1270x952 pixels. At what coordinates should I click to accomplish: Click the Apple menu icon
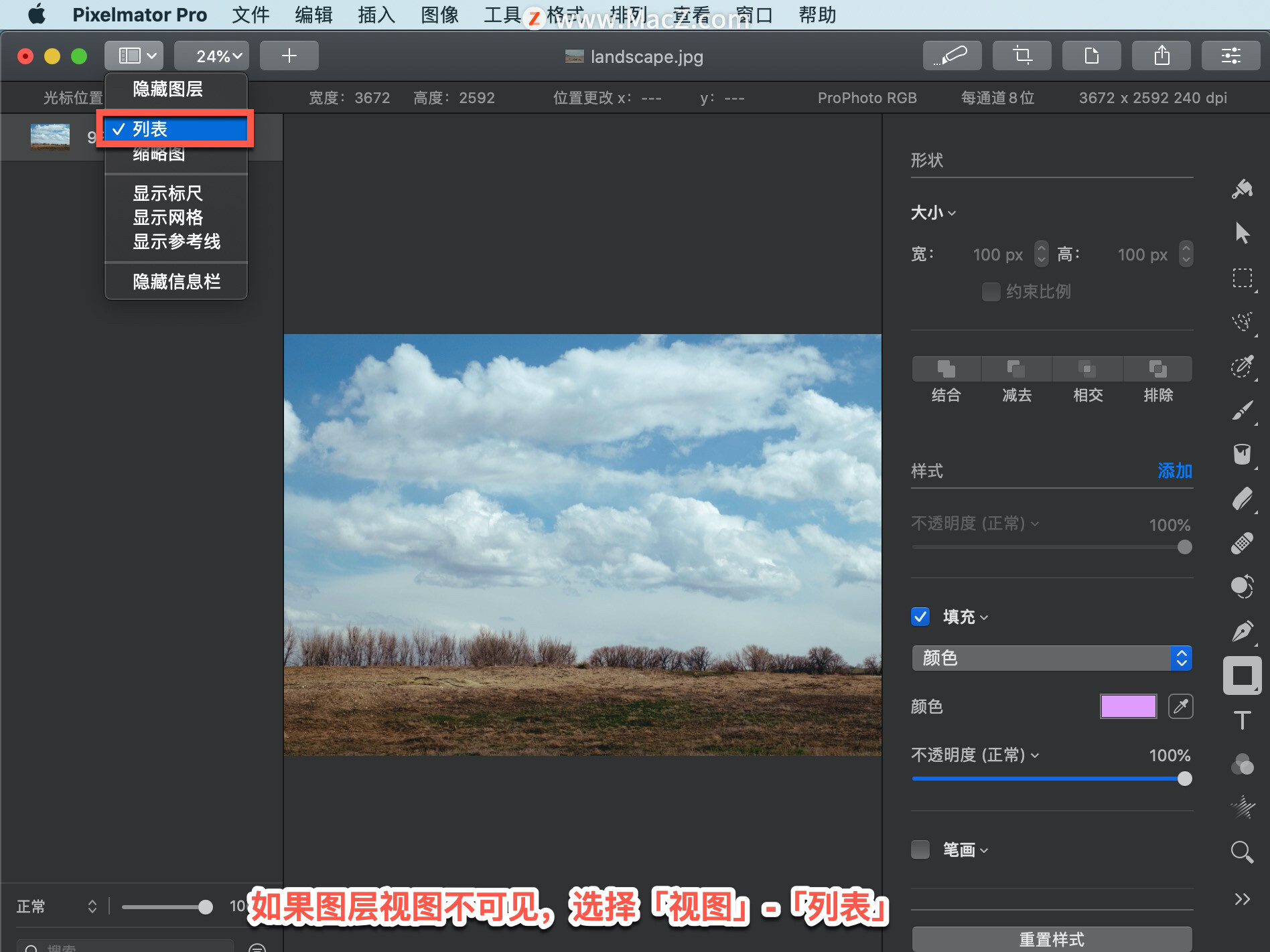coord(37,15)
